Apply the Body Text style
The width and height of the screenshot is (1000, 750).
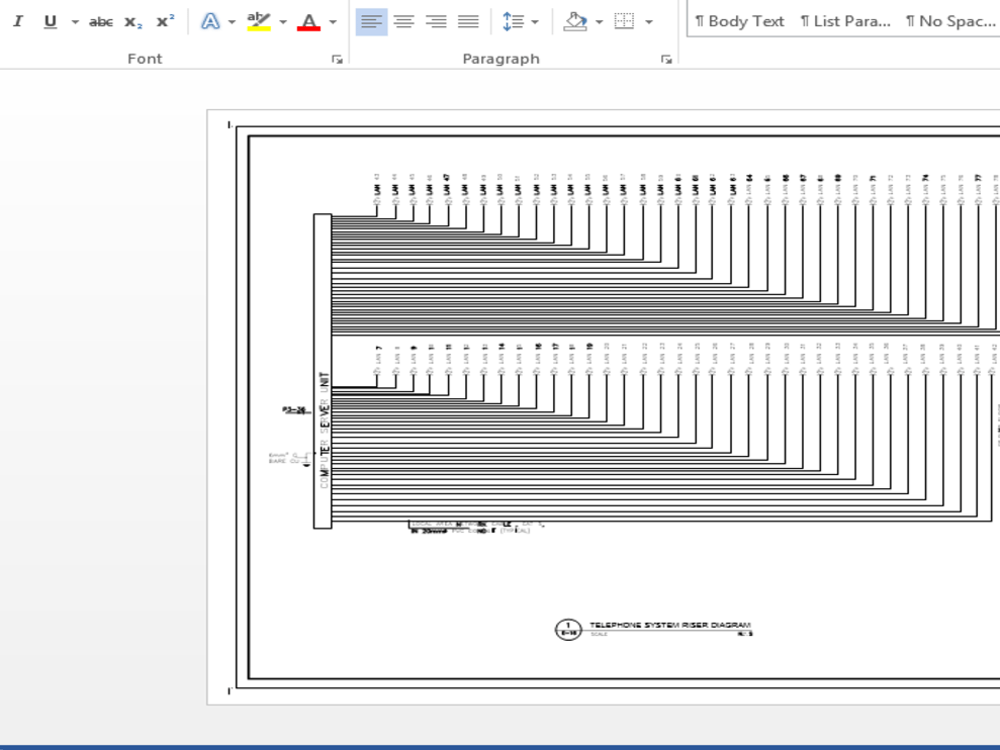(739, 20)
